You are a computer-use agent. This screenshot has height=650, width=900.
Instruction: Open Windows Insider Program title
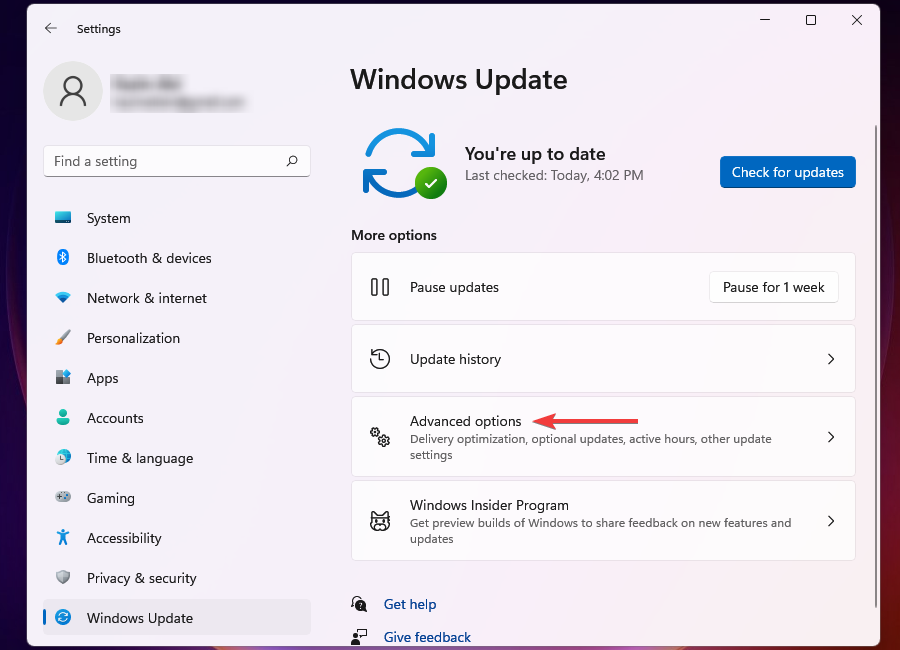489,505
